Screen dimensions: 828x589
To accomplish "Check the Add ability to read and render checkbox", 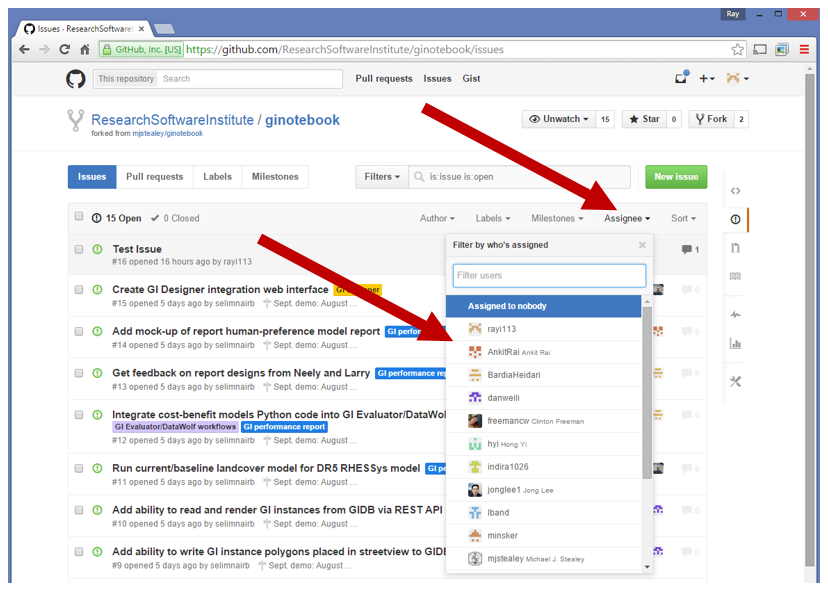I will (79, 510).
